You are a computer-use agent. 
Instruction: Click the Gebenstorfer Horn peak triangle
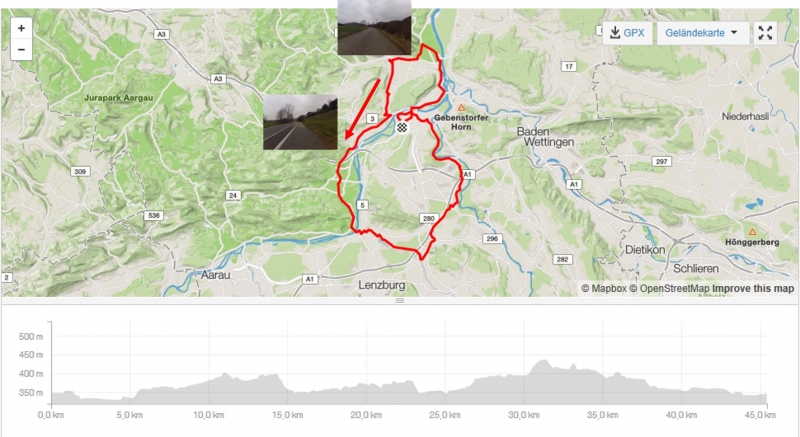tap(461, 108)
